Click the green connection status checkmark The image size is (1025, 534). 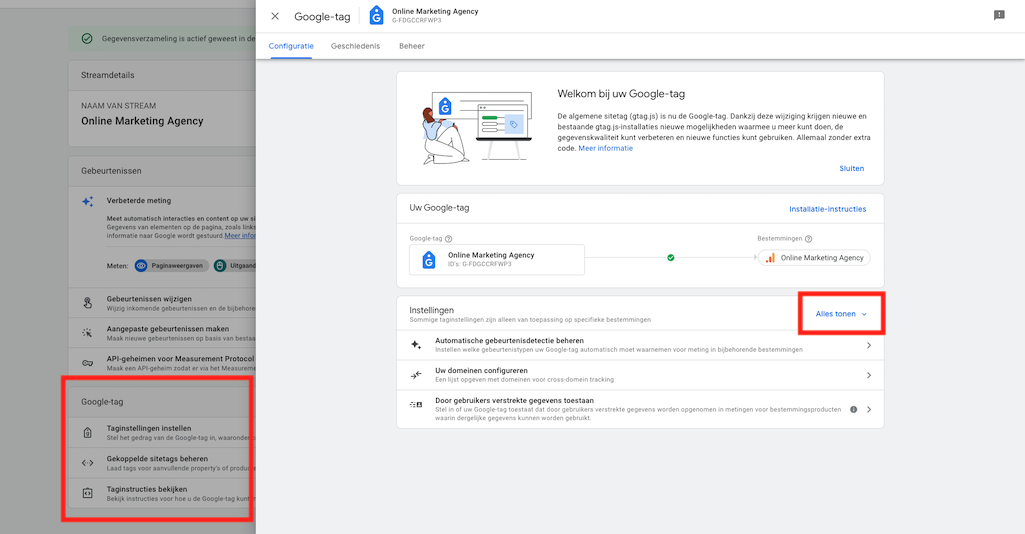pos(671,258)
